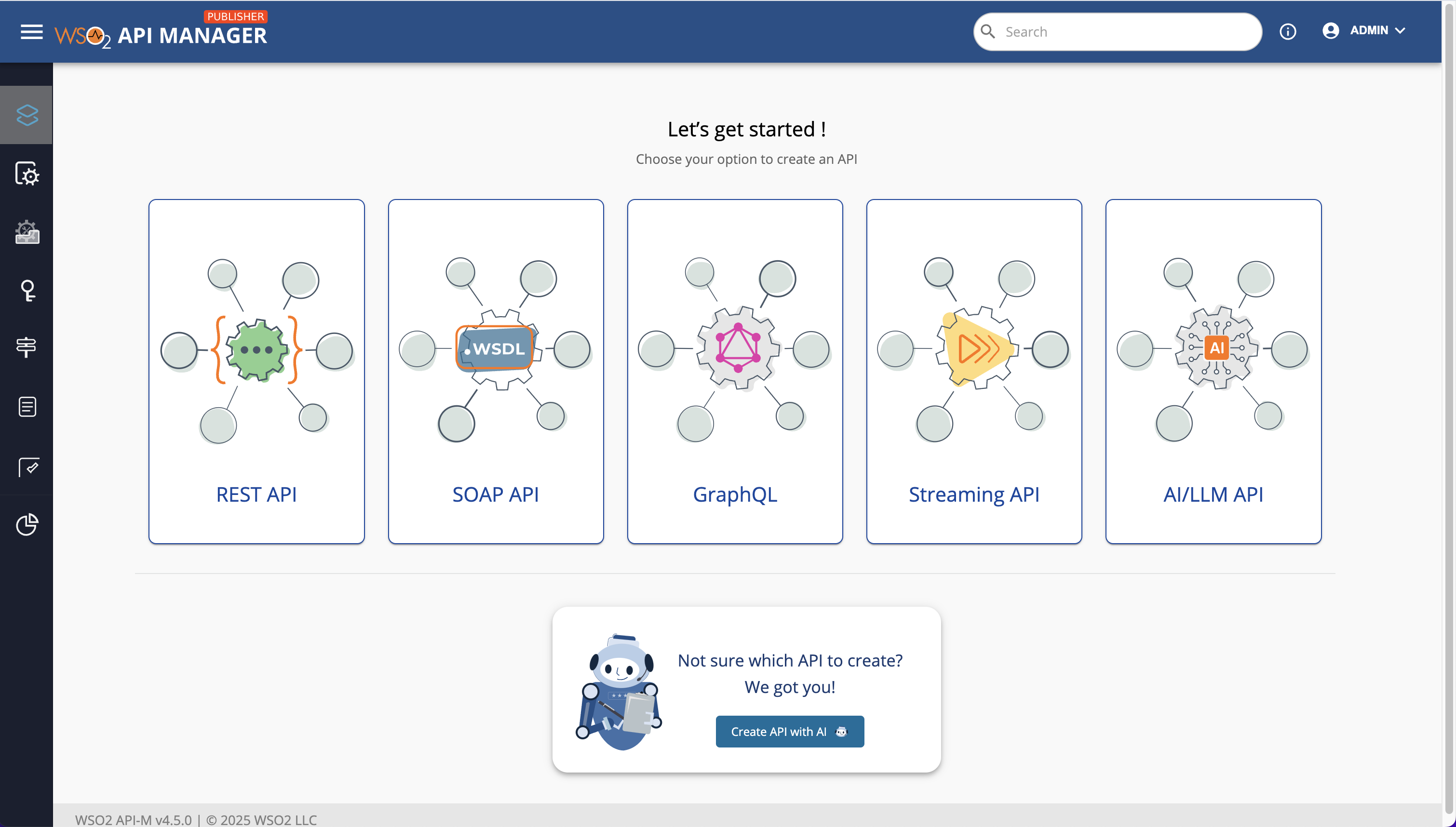Click inside the Search input field
The width and height of the screenshot is (1456, 827).
click(1118, 32)
